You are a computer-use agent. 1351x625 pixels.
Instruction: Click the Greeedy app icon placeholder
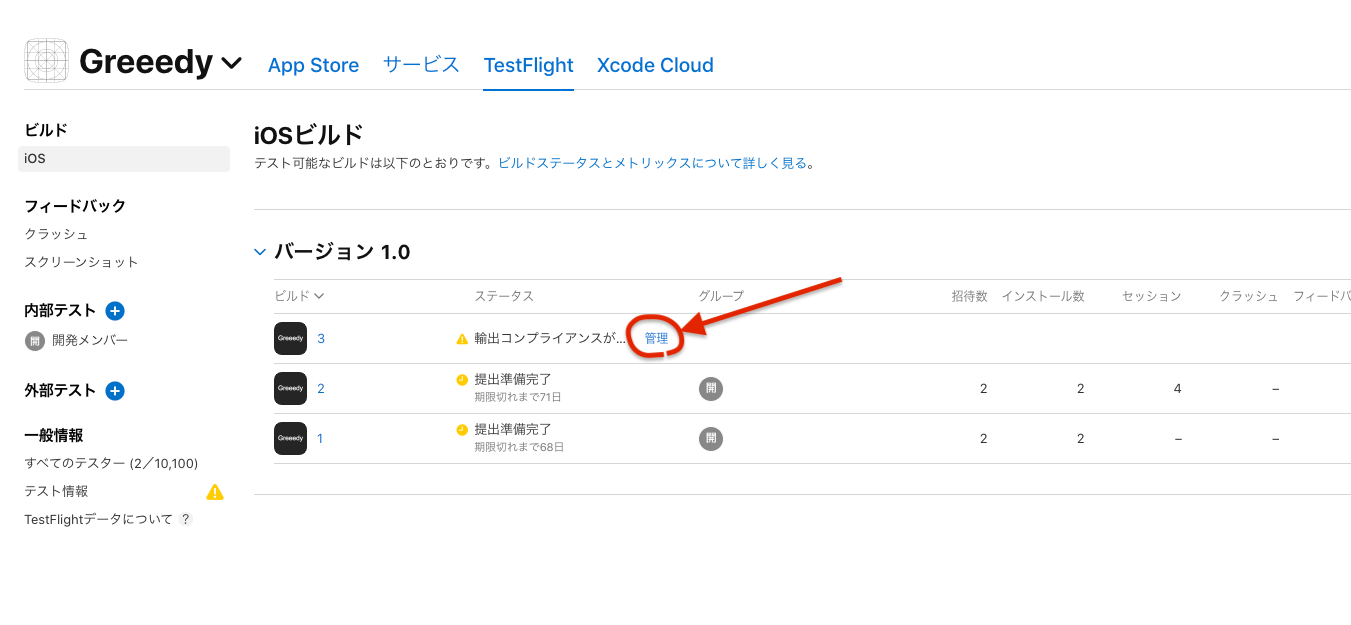coord(46,61)
